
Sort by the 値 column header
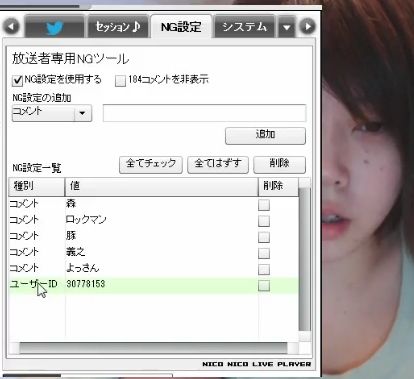point(162,186)
